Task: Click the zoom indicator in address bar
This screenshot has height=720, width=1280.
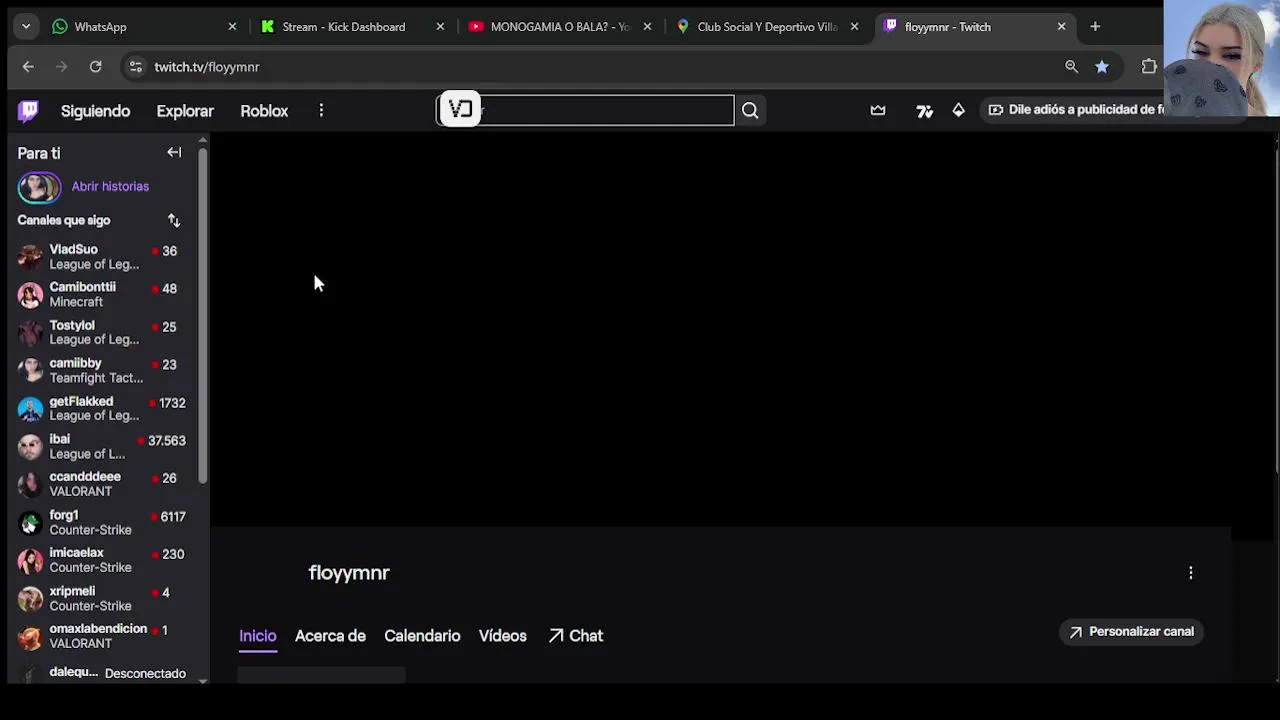Action: point(1071,67)
